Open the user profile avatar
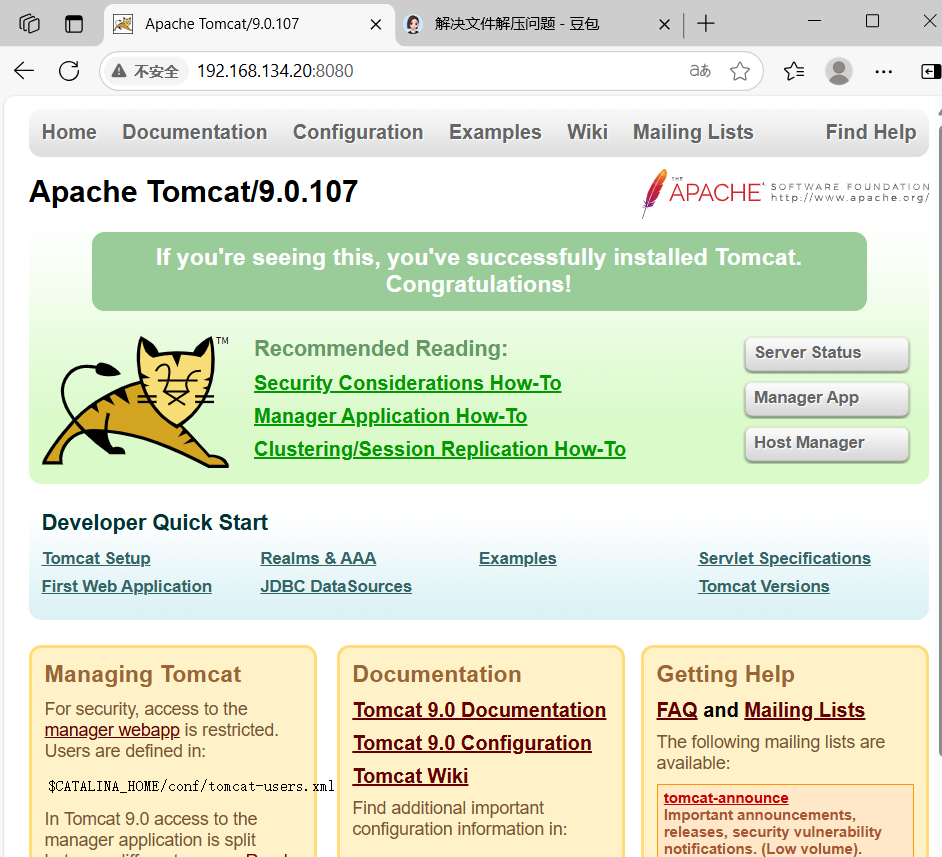This screenshot has height=857, width=942. click(839, 71)
